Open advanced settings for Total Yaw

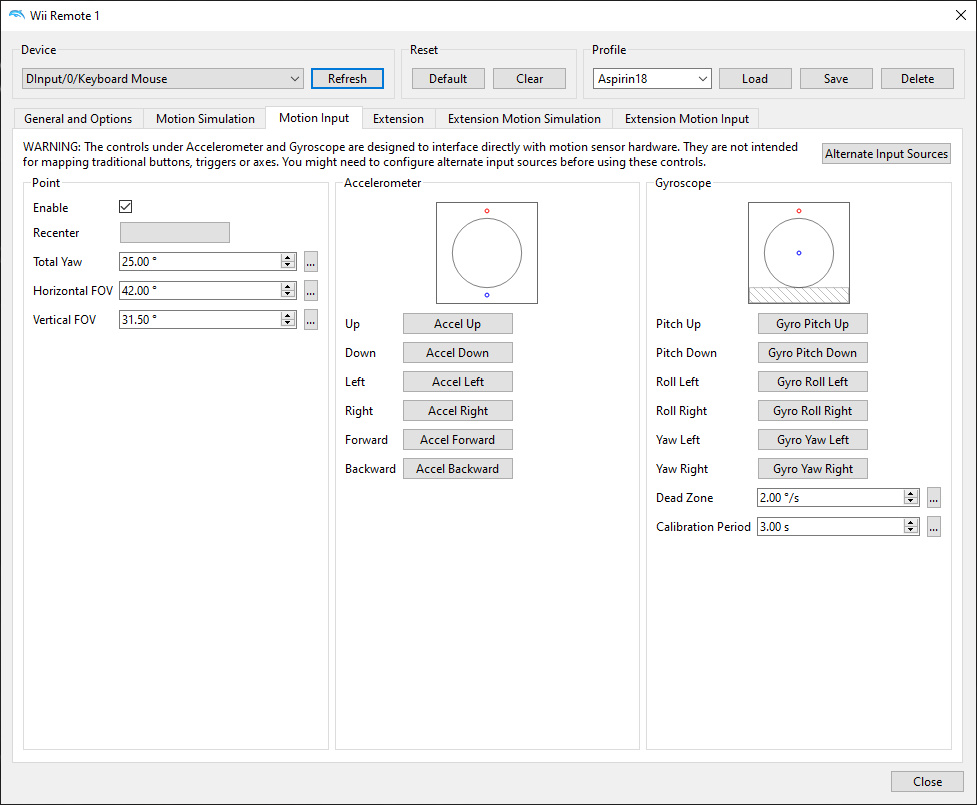tap(311, 262)
